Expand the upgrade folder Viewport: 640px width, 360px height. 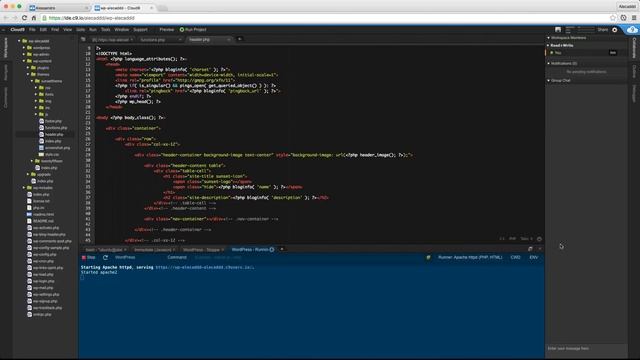(28, 174)
